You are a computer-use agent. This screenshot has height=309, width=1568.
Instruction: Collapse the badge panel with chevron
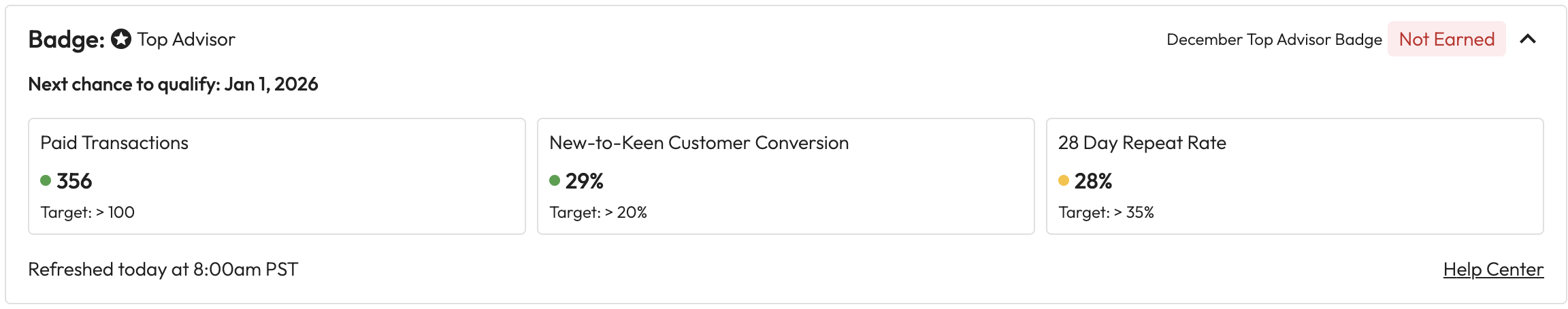1528,39
